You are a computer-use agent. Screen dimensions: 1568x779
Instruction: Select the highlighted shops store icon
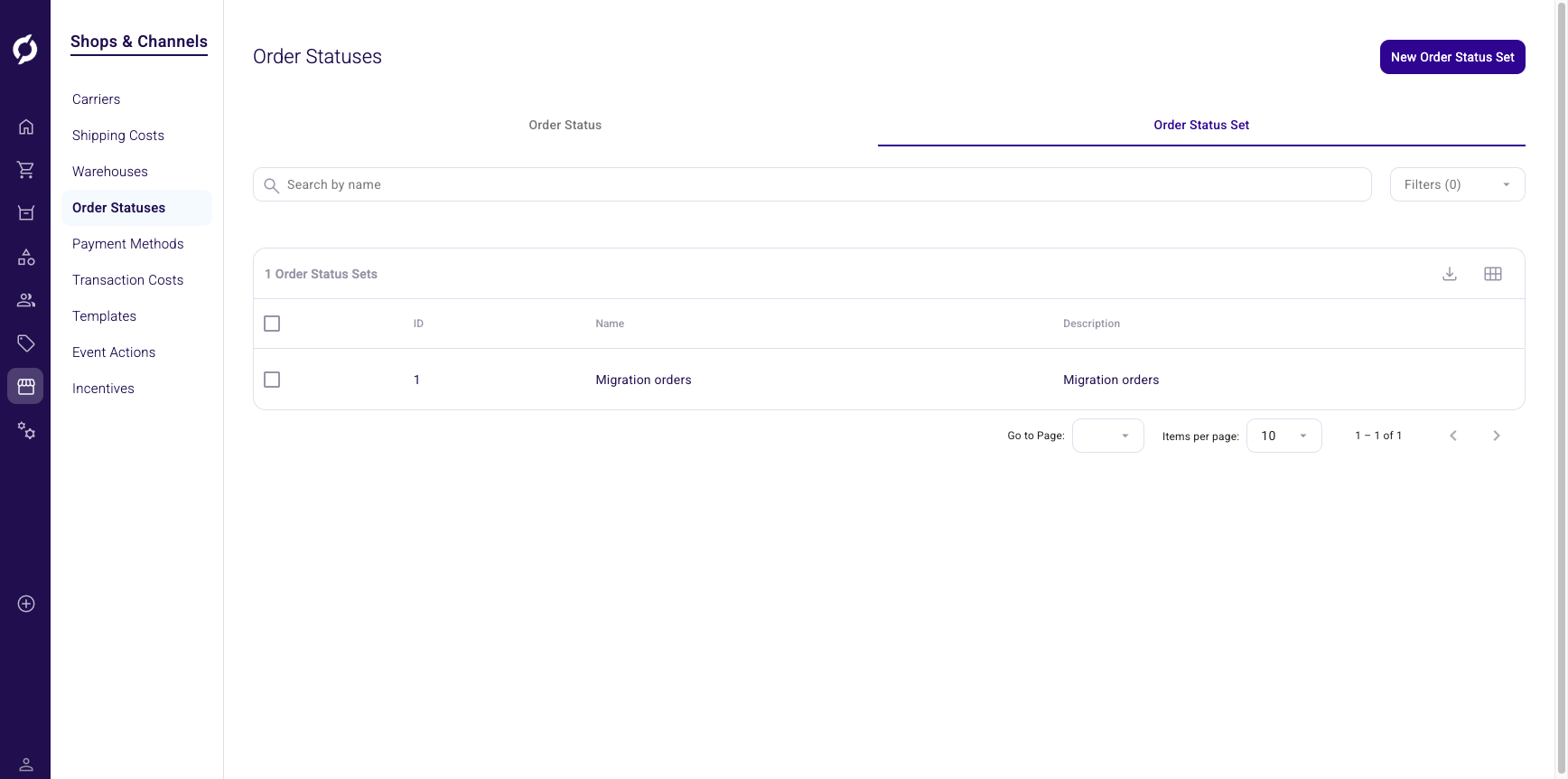25,386
